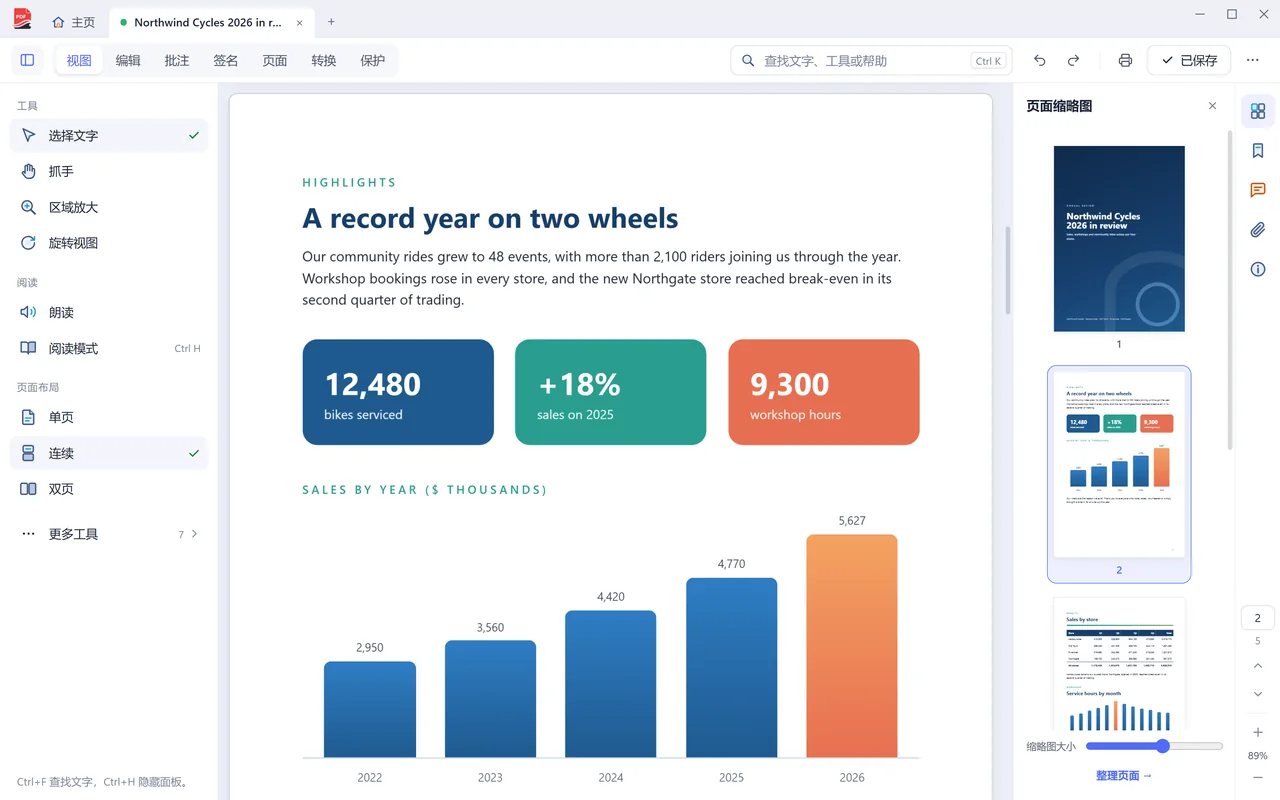Screen dimensions: 1280x800
Task: Open the three-dot overflow menu
Action: tap(1252, 60)
